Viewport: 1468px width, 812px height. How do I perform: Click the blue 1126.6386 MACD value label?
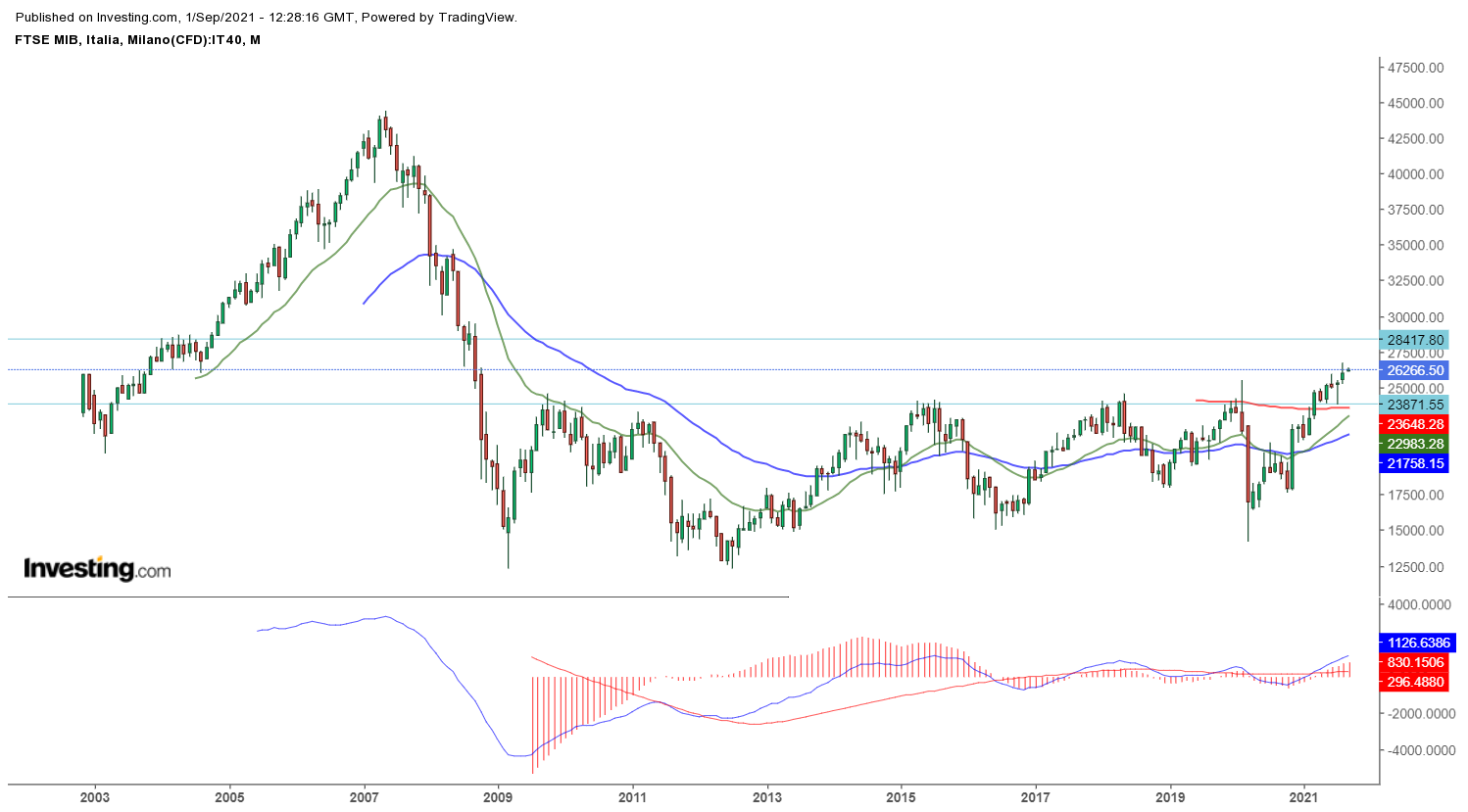click(1418, 643)
